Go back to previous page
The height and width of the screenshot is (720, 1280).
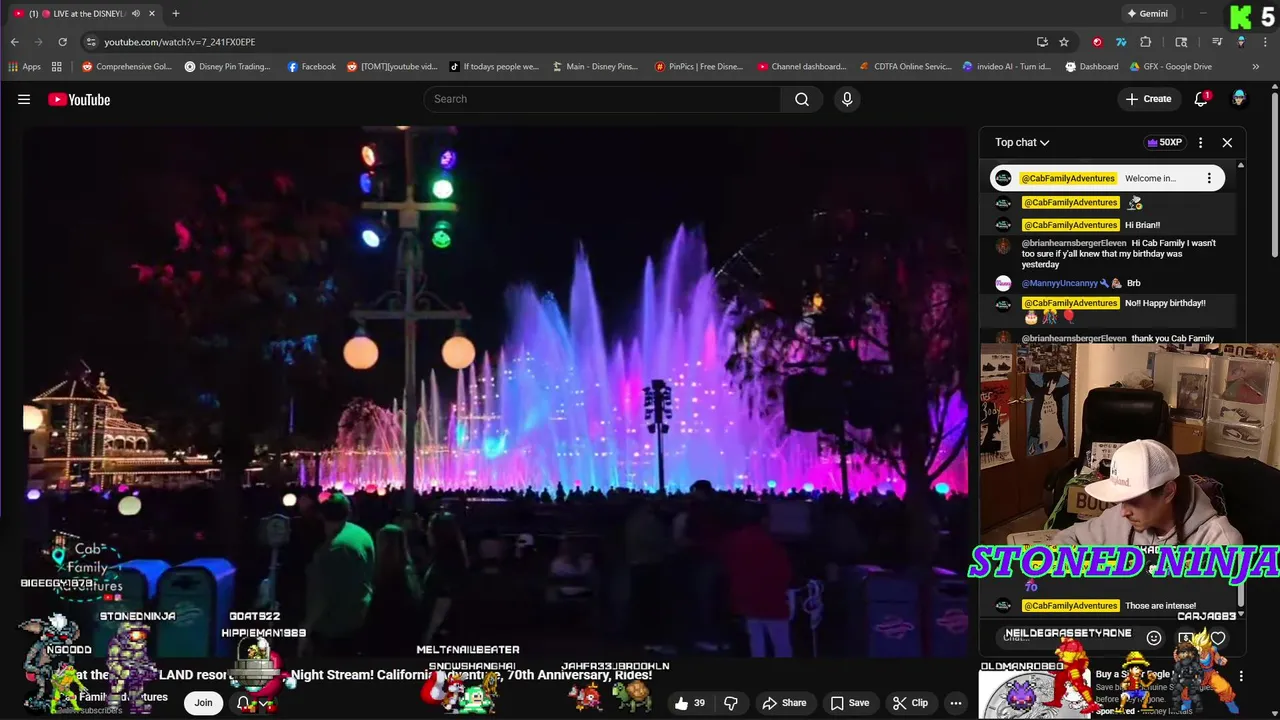pos(14,42)
